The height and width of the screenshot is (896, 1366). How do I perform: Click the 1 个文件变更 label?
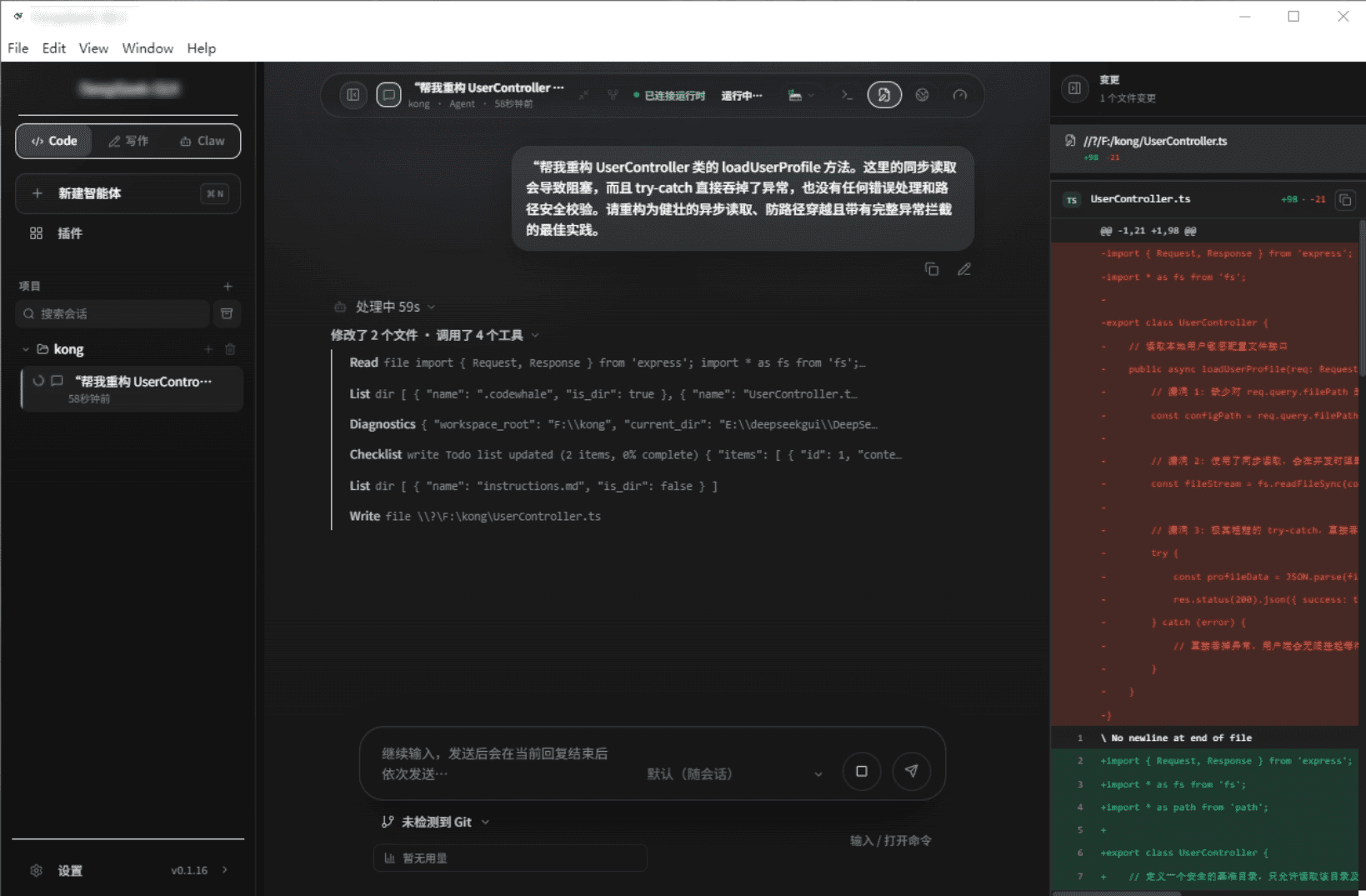(x=1128, y=98)
